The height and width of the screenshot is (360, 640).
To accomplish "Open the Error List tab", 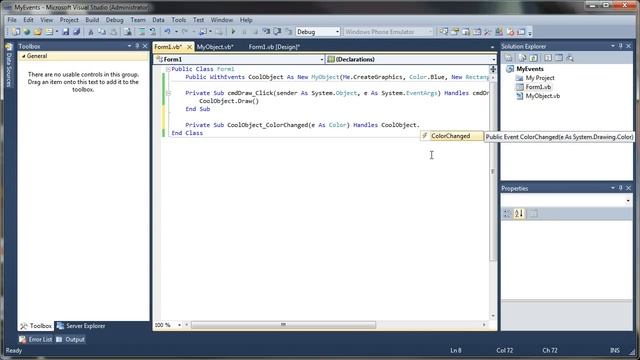I will click(36, 339).
